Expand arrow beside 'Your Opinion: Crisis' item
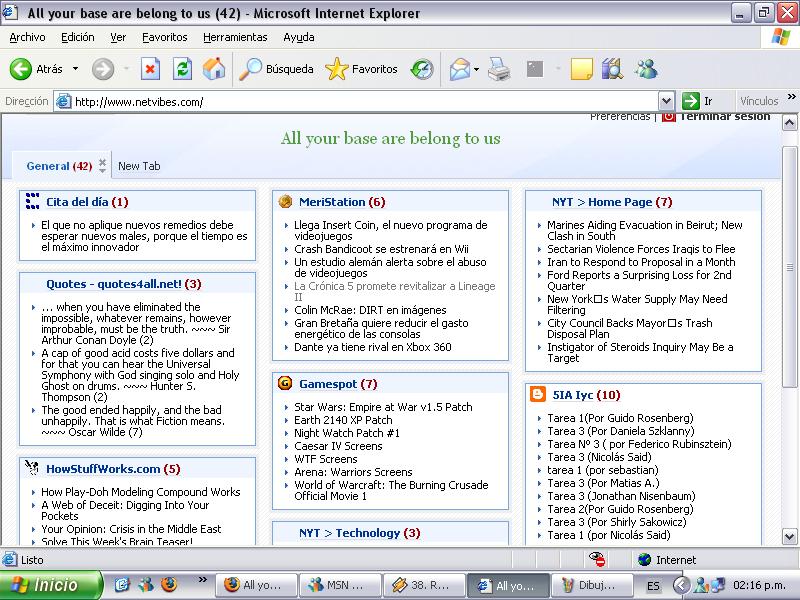The image size is (800, 600). (x=34, y=530)
